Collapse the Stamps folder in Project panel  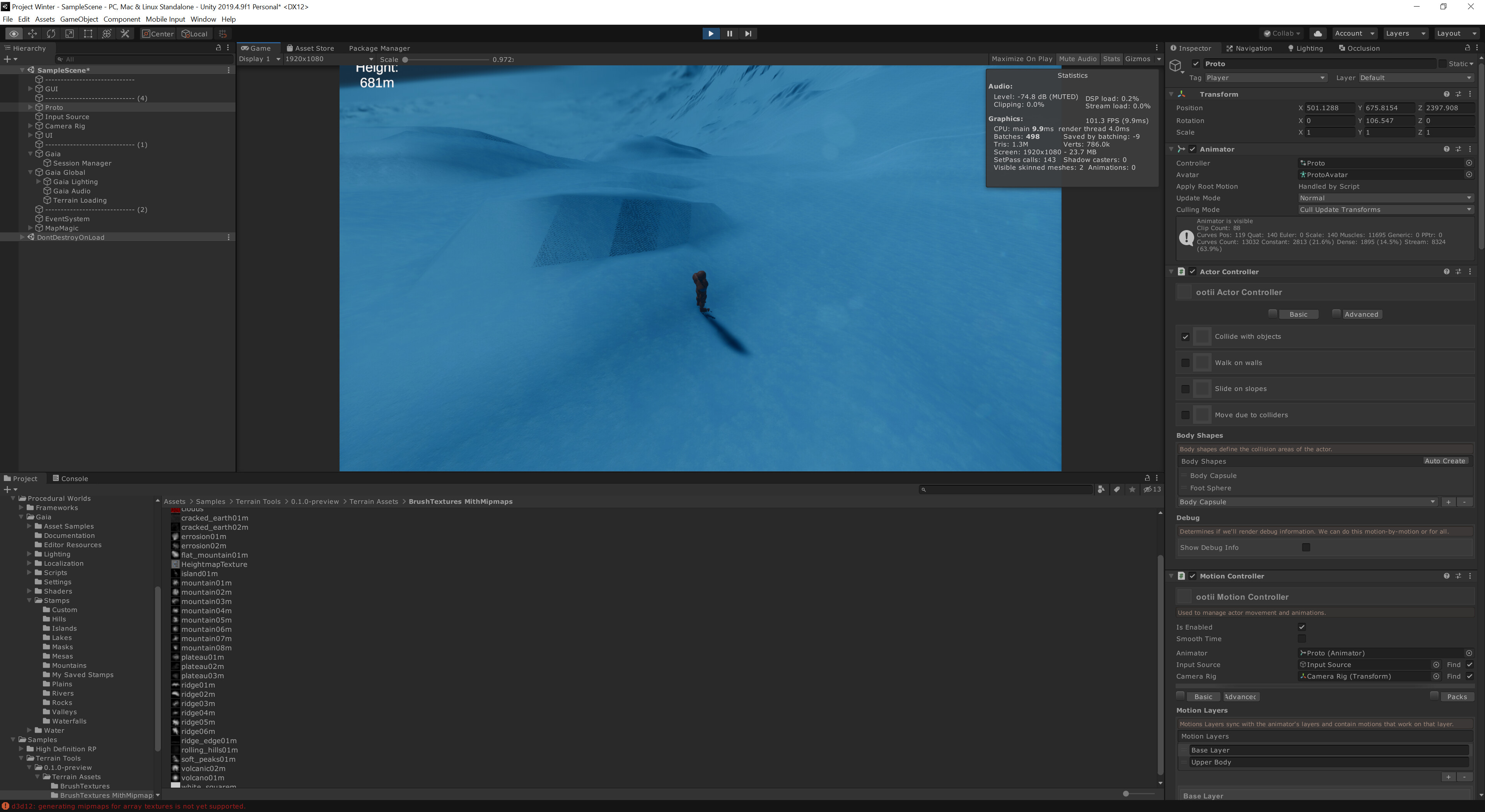coord(29,600)
